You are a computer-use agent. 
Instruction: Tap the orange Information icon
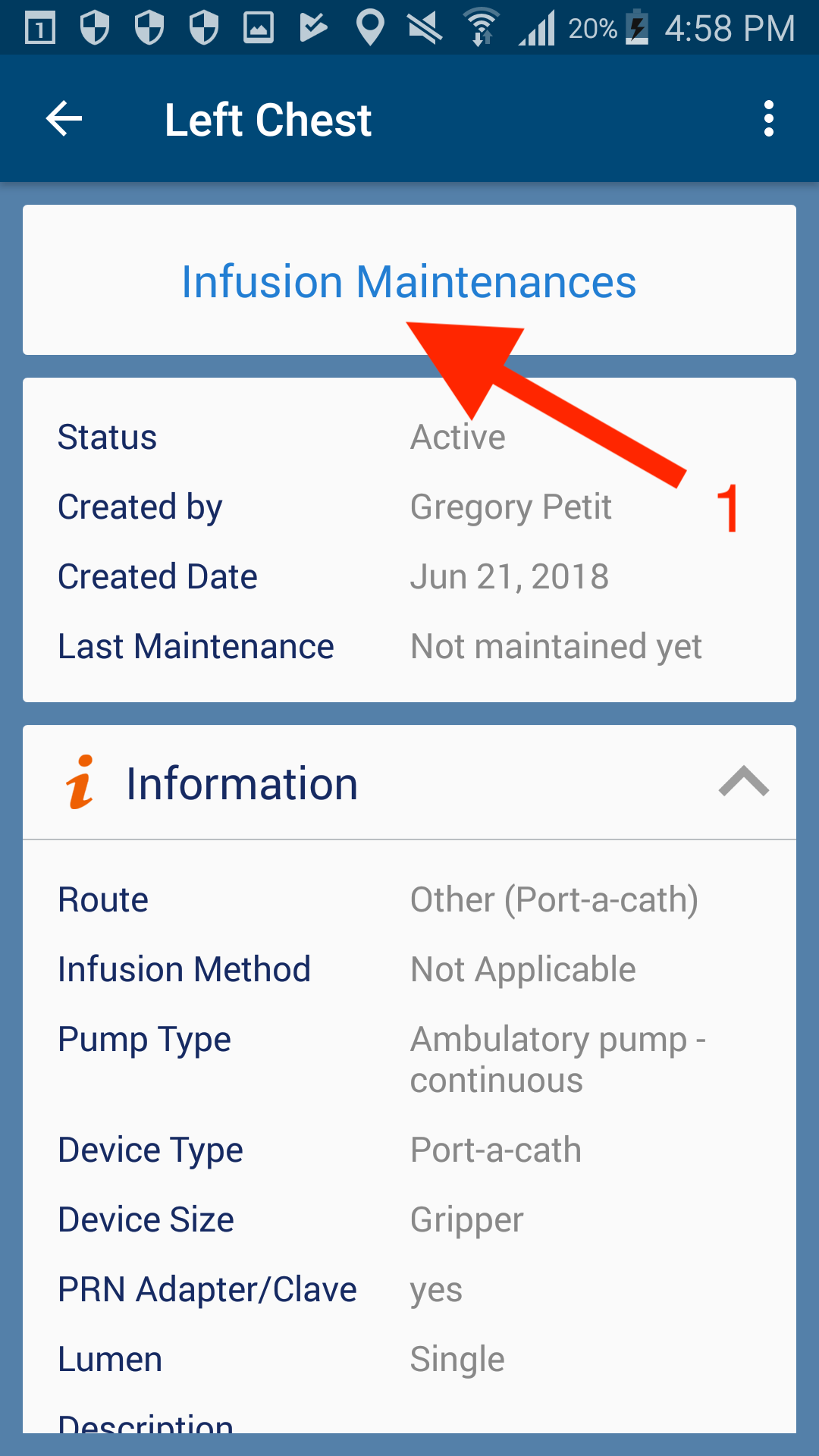pos(80,783)
